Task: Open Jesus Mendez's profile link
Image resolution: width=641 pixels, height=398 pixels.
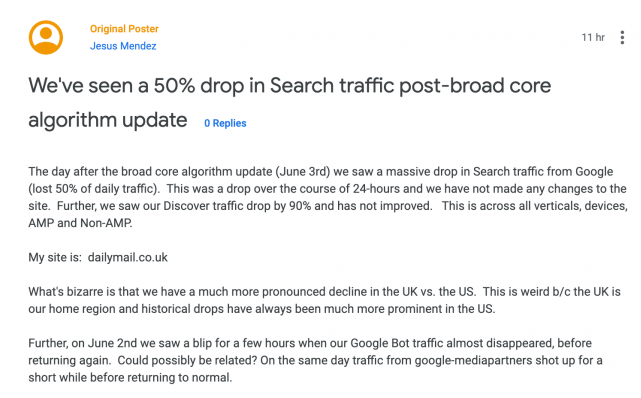Action: [123, 46]
